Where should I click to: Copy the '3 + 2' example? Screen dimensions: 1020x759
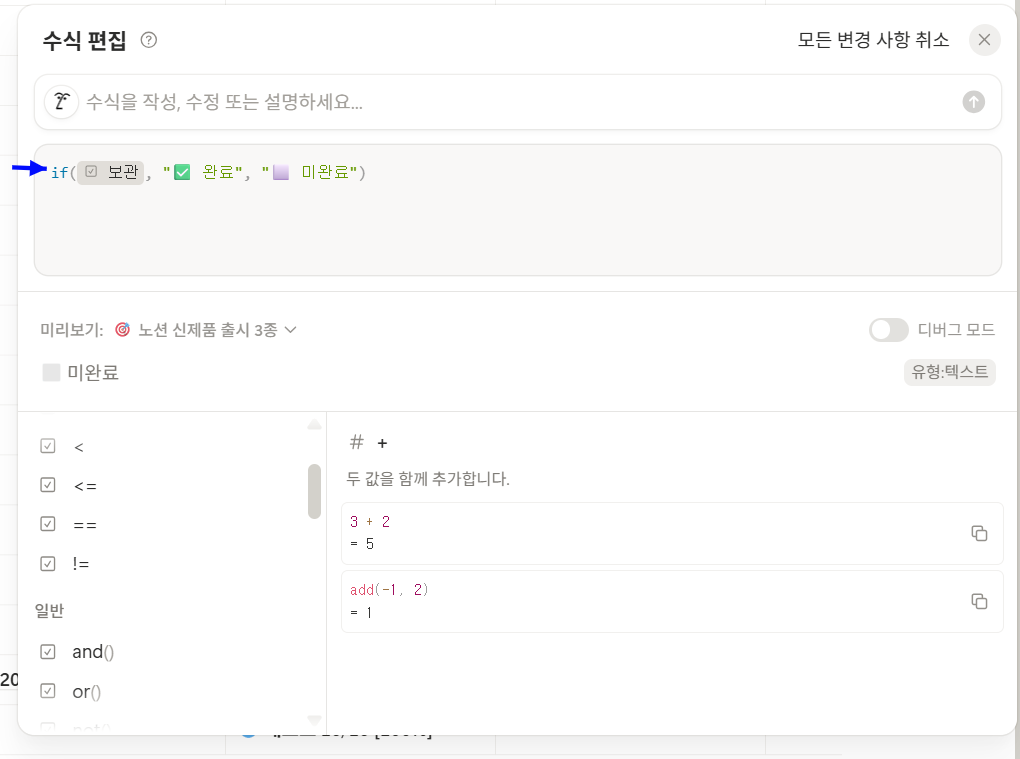979,533
